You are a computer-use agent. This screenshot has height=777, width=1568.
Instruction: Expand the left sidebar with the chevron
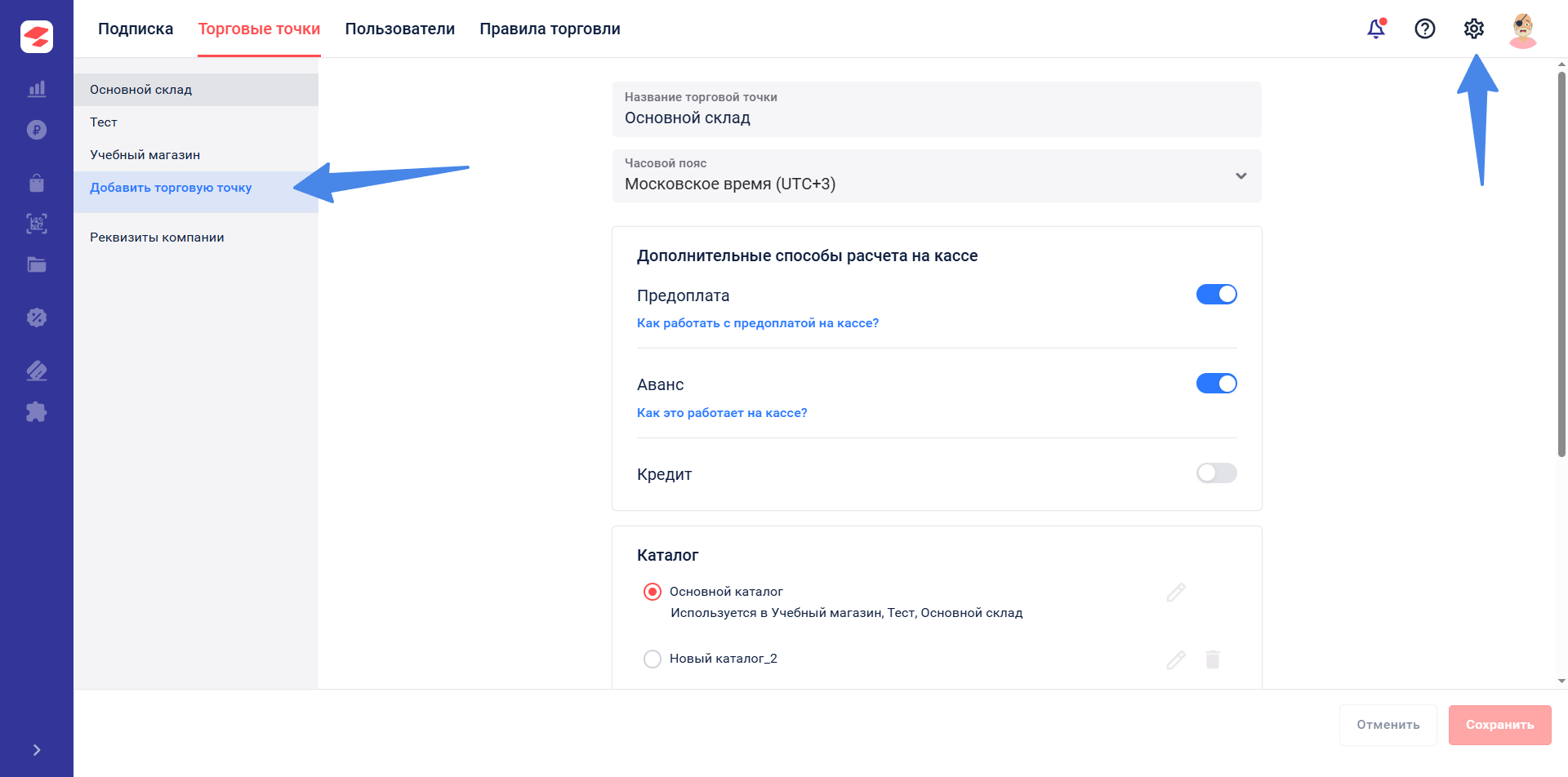(37, 750)
